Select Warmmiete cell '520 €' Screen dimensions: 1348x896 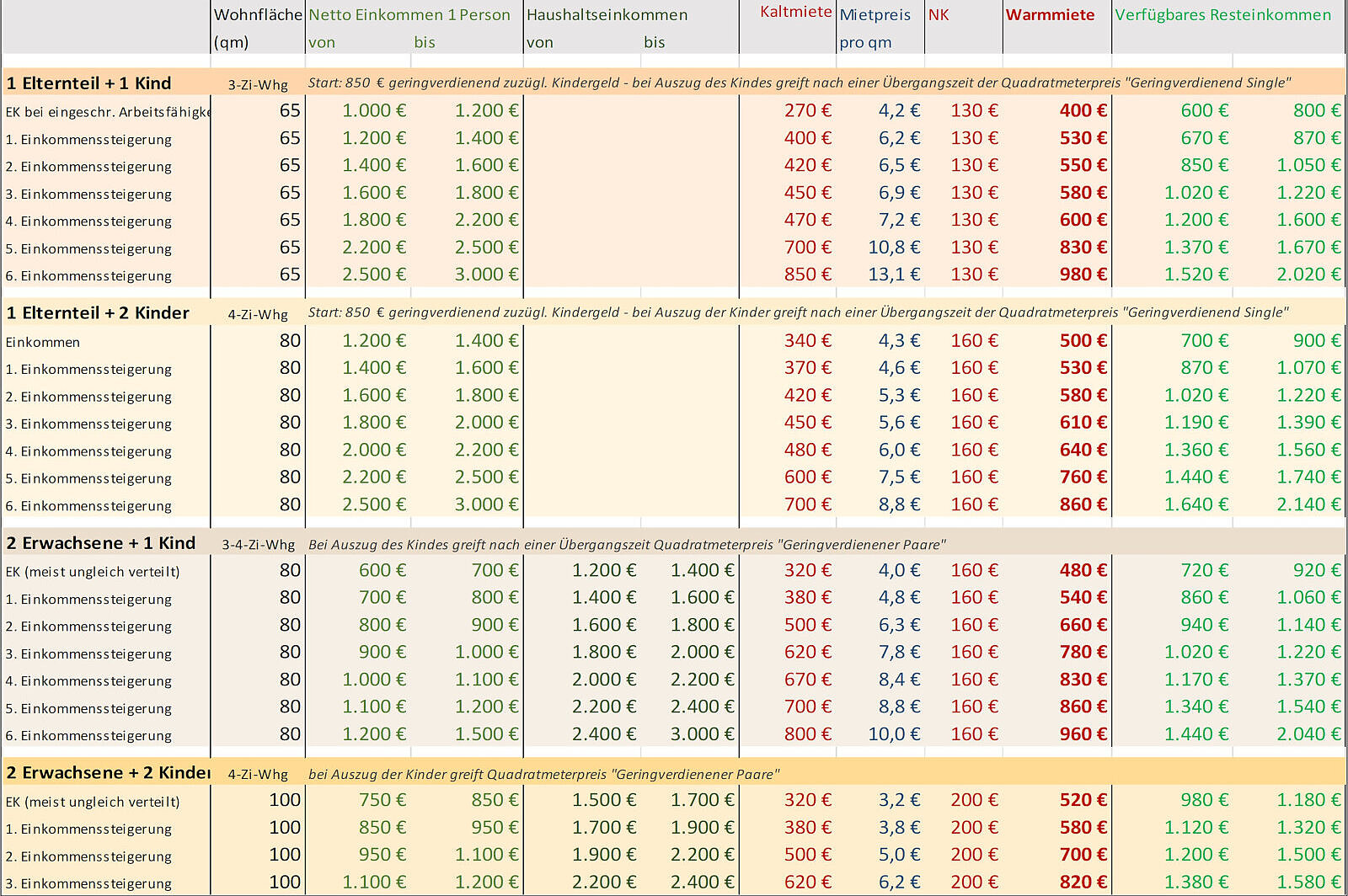(x=1083, y=799)
